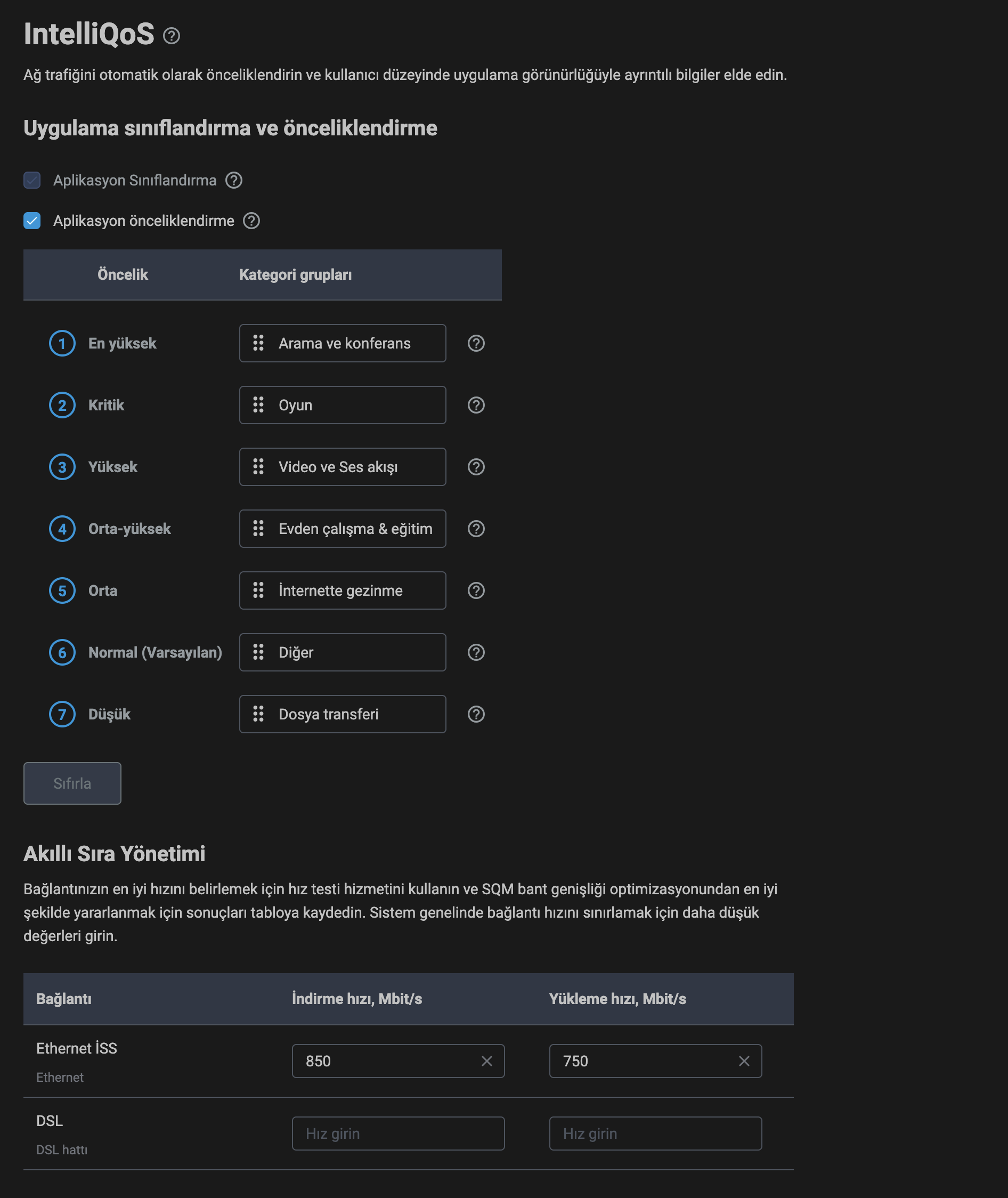Open help for Evden çalışma & eğitim

coord(476,528)
